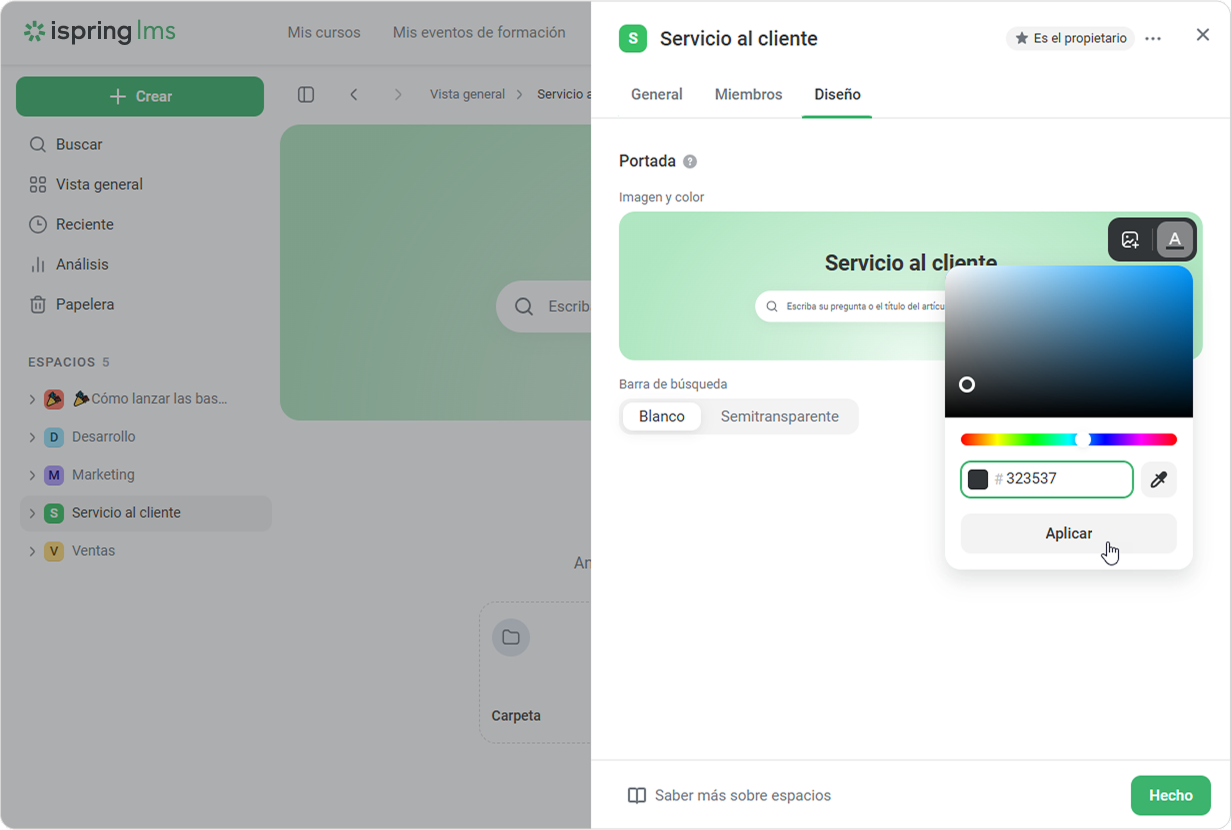The width and height of the screenshot is (1231, 830).
Task: Toggle the sidebar panel icon
Action: click(306, 95)
